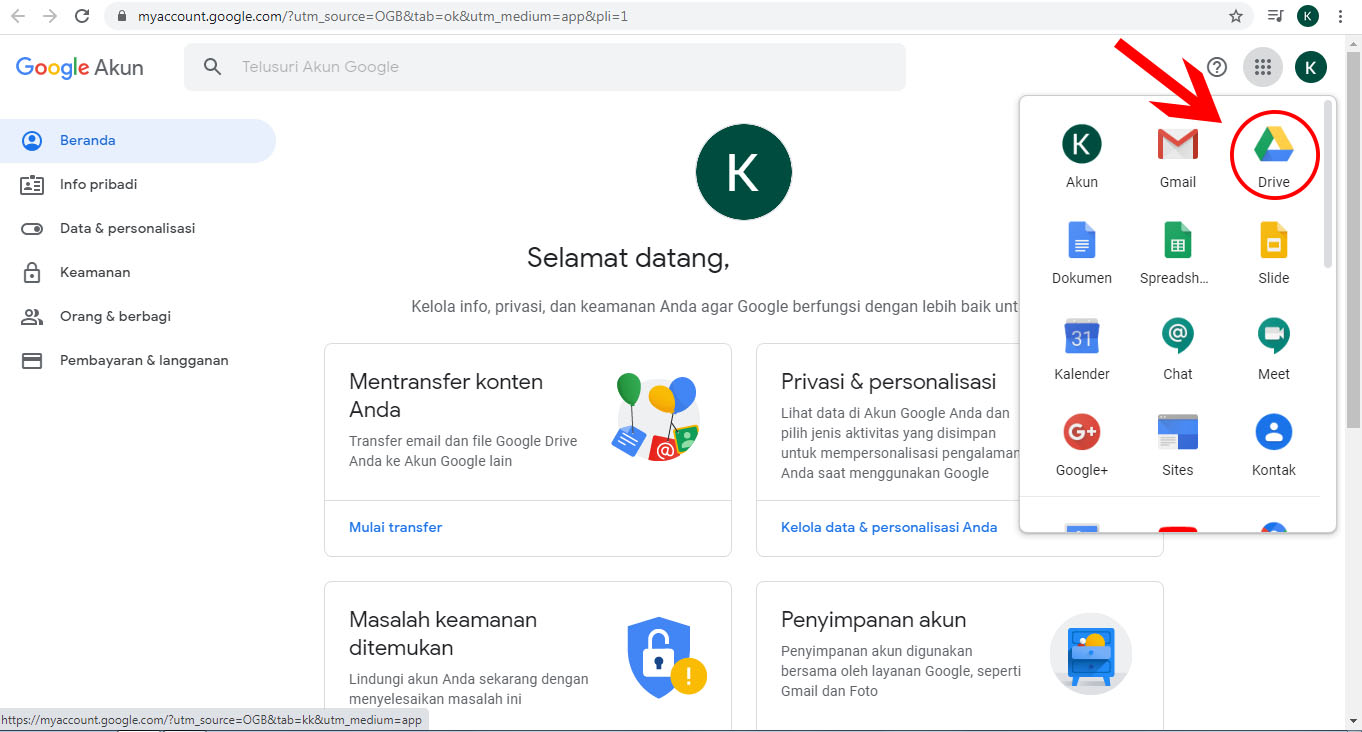Open the profile avatar account menu
Screen dimensions: 1362x732
tap(1310, 67)
